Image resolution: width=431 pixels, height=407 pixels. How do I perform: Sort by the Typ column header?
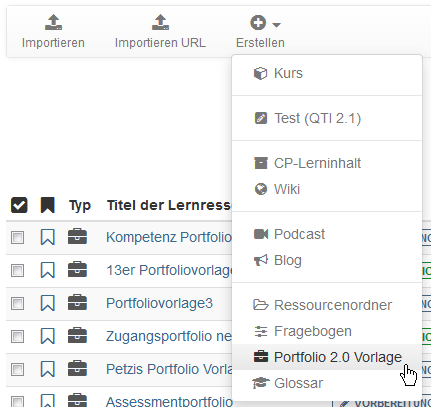80,205
